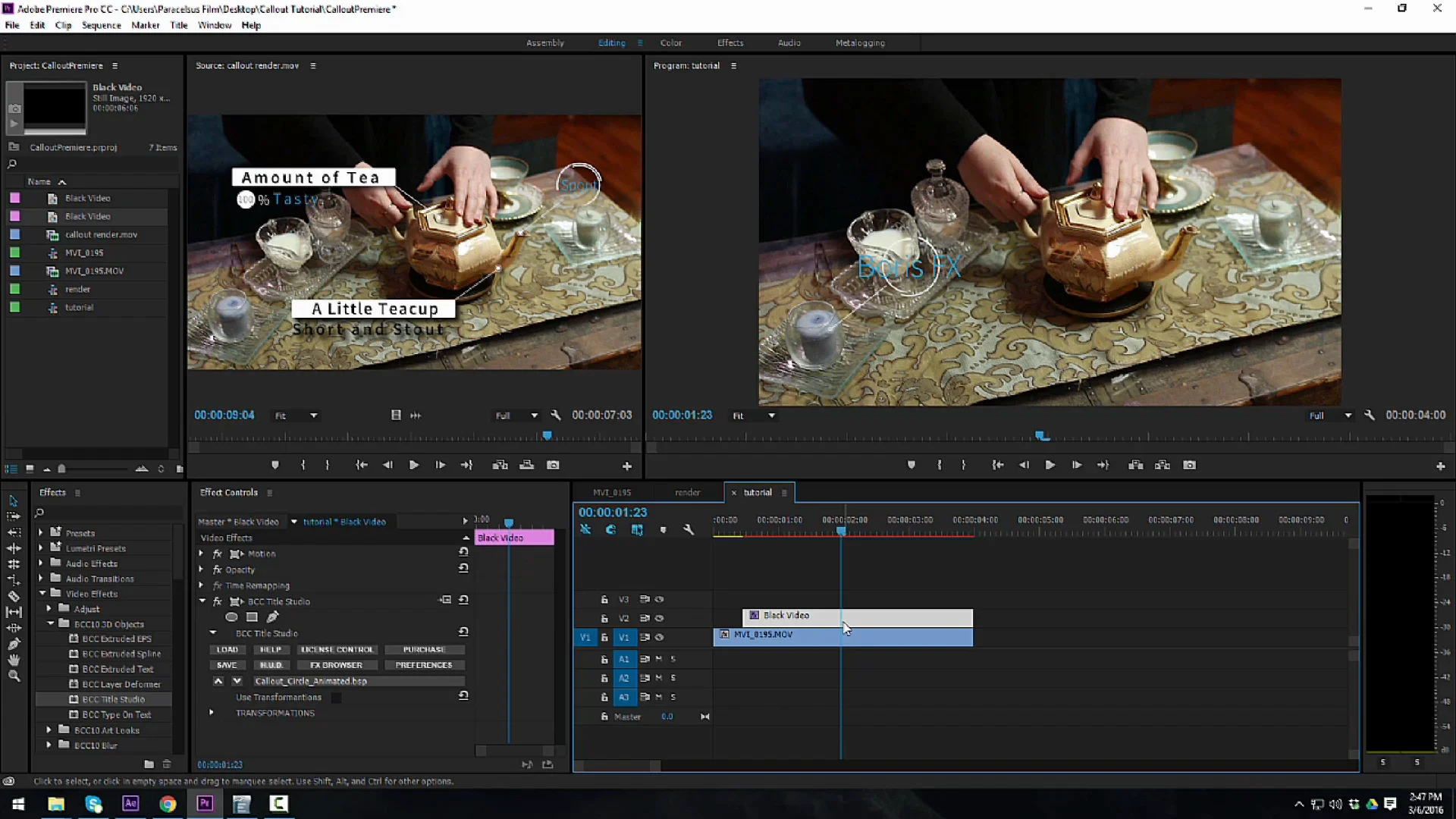
Task: Expand the Motion effect in Effect Controls
Action: 201,554
